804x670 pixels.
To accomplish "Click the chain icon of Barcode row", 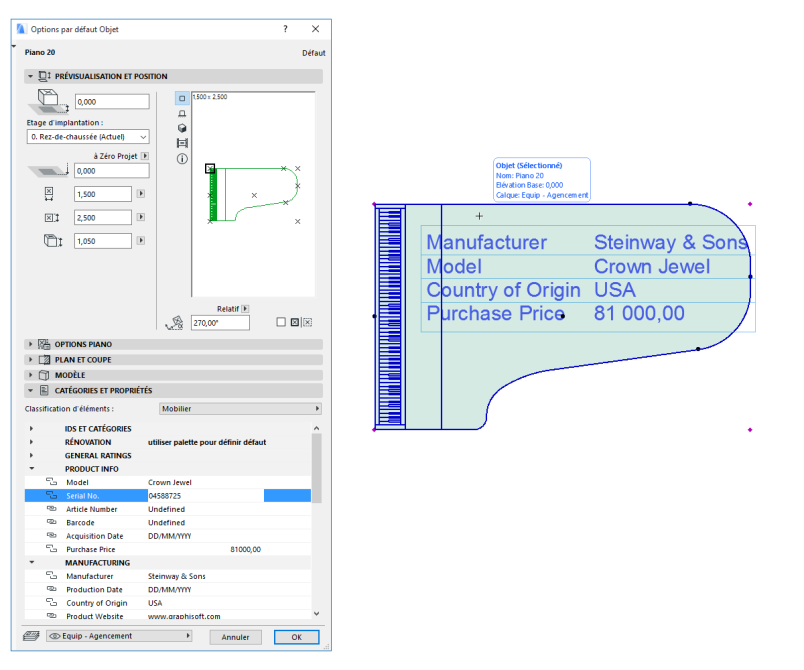I will [x=51, y=522].
